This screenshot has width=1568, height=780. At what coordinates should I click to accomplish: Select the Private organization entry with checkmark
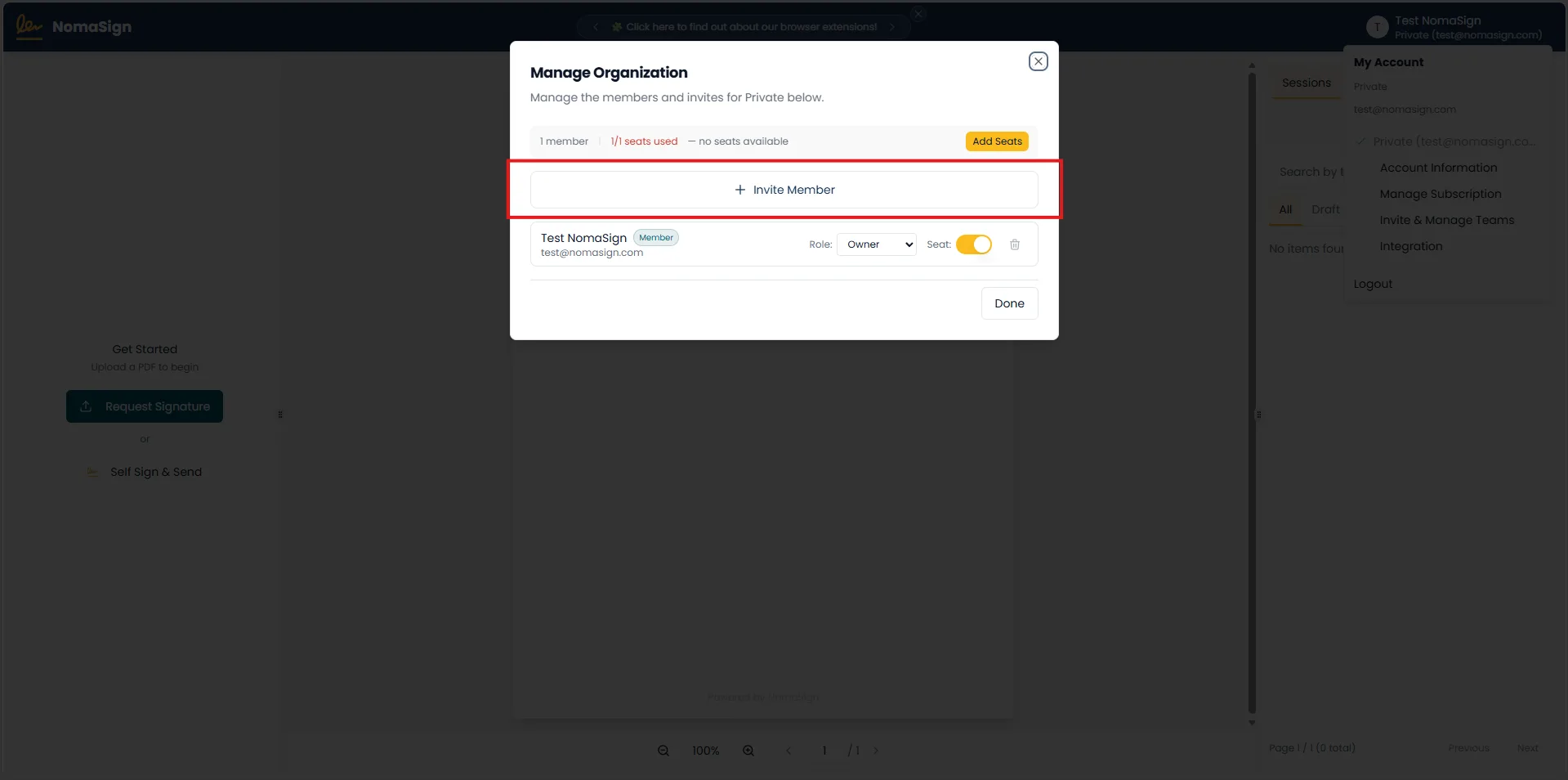click(x=1446, y=141)
